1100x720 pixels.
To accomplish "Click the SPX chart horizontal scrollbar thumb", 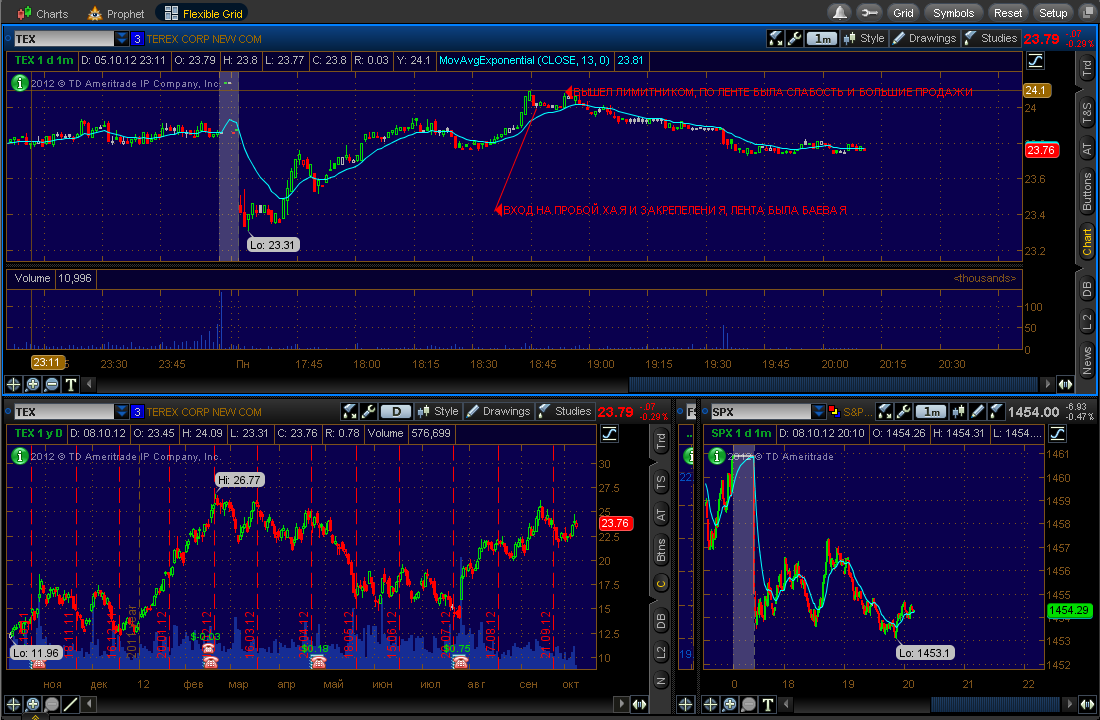I will click(x=995, y=704).
